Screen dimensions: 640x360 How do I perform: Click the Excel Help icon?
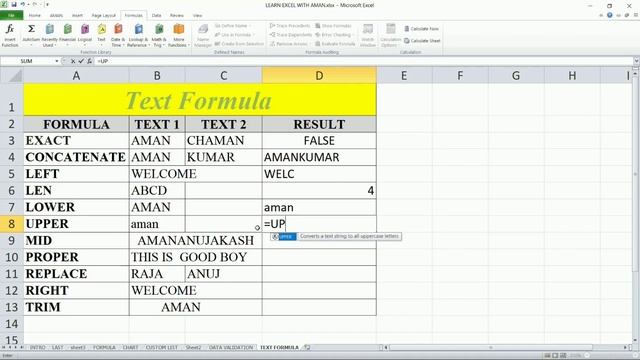coord(609,15)
